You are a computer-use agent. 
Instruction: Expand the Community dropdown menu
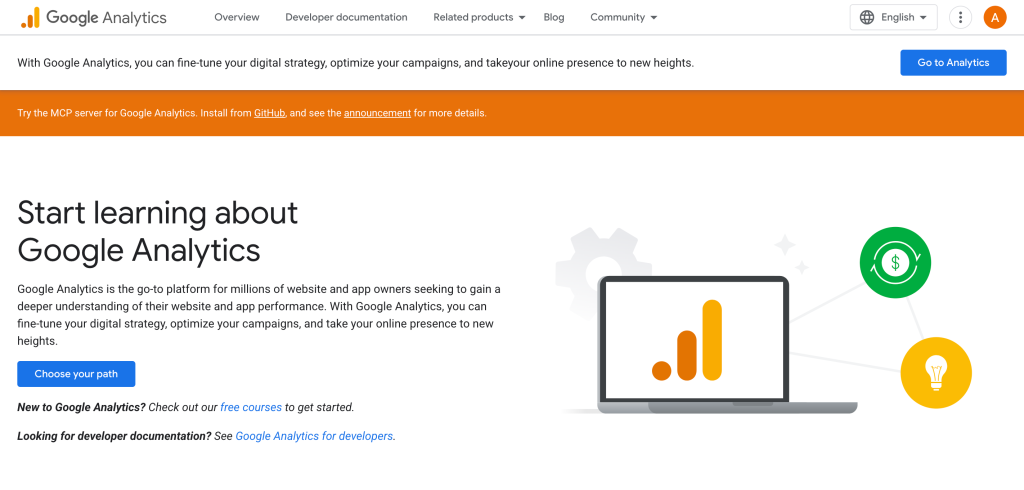pyautogui.click(x=623, y=17)
